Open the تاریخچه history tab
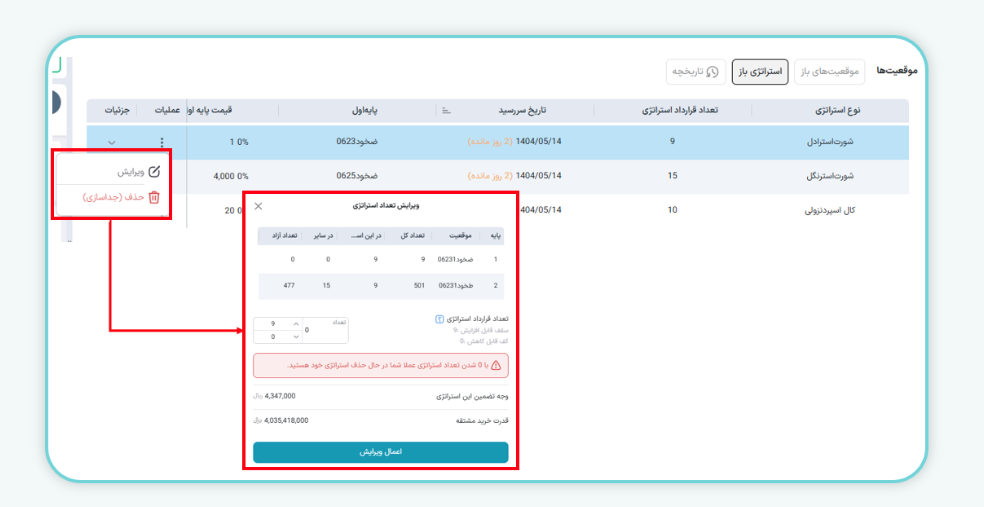The height and width of the screenshot is (507, 984). pos(696,72)
